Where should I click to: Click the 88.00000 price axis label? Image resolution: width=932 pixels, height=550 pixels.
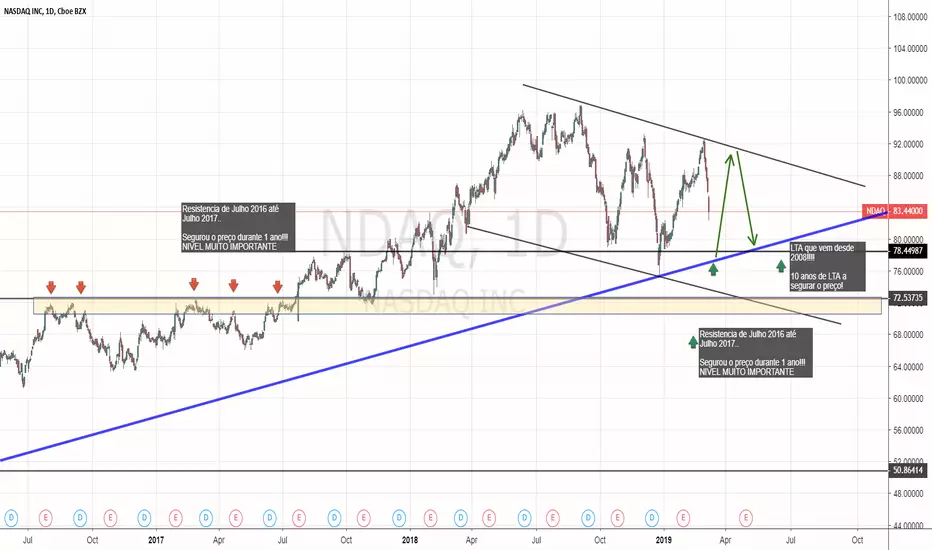coord(911,176)
